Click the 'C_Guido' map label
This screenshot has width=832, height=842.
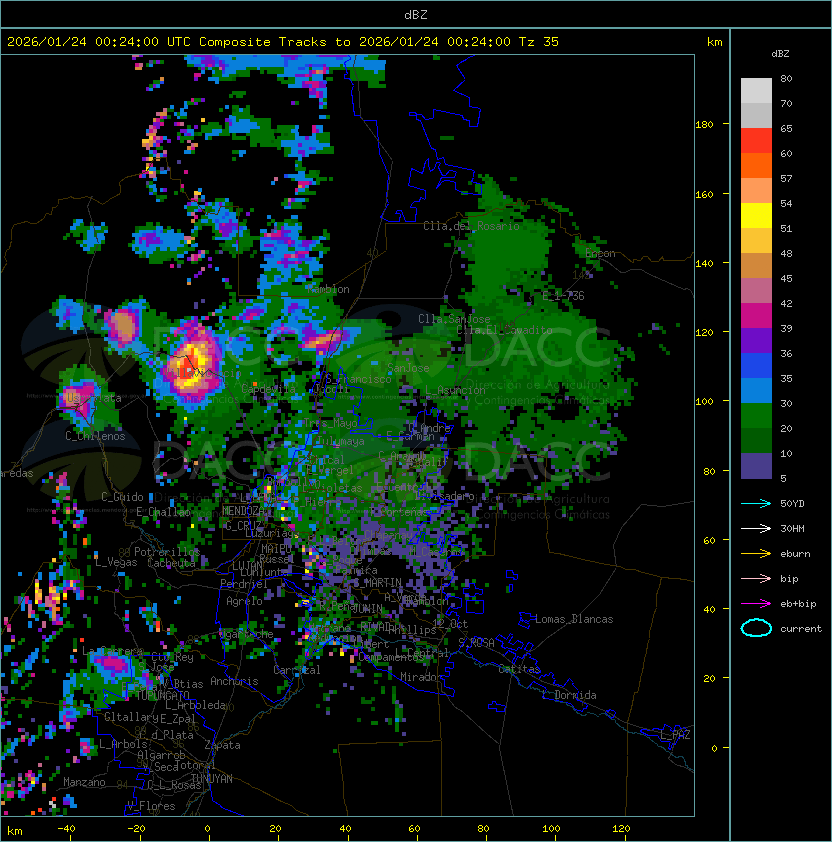tap(122, 497)
